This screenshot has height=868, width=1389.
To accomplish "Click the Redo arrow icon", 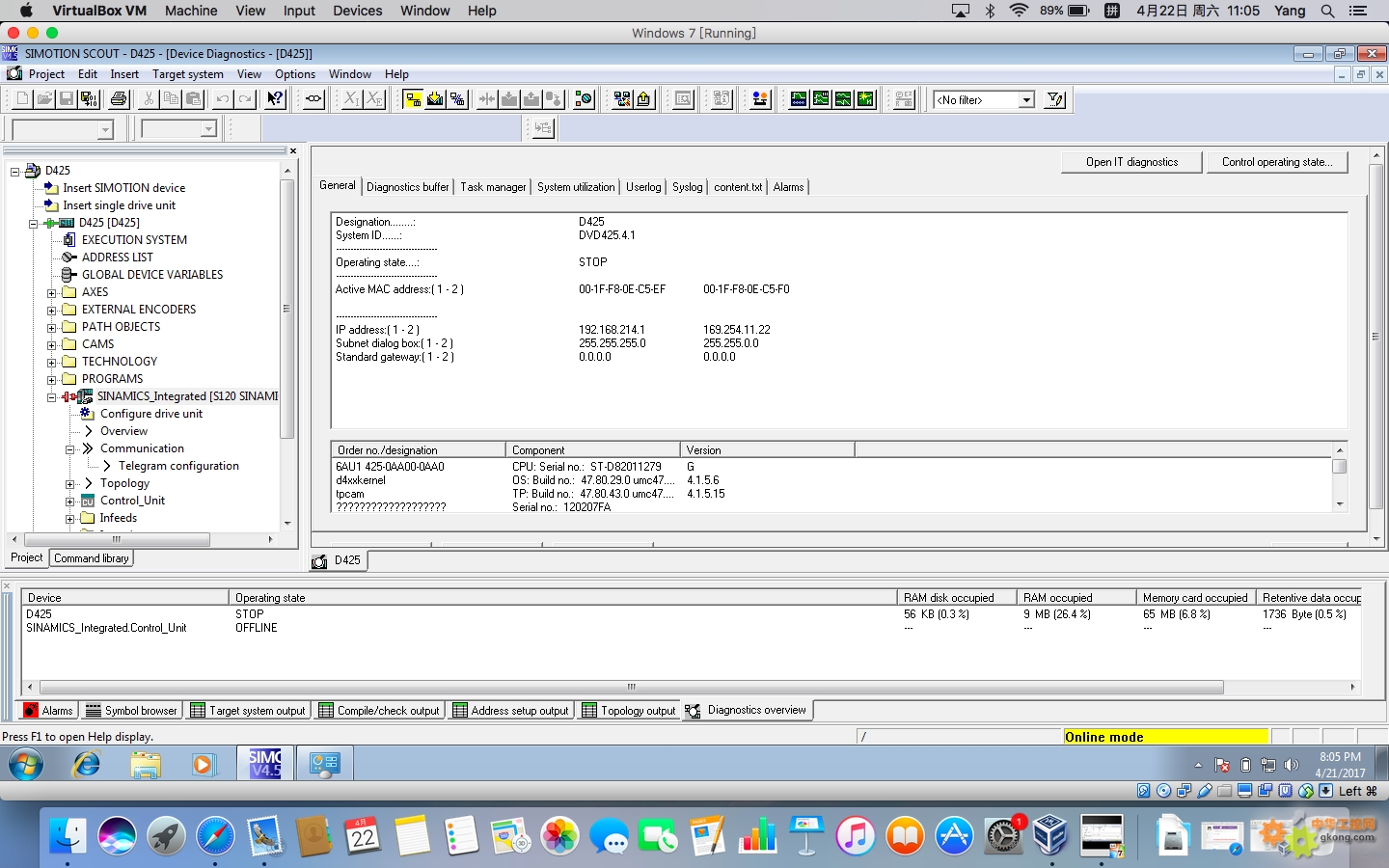I will pos(245,99).
